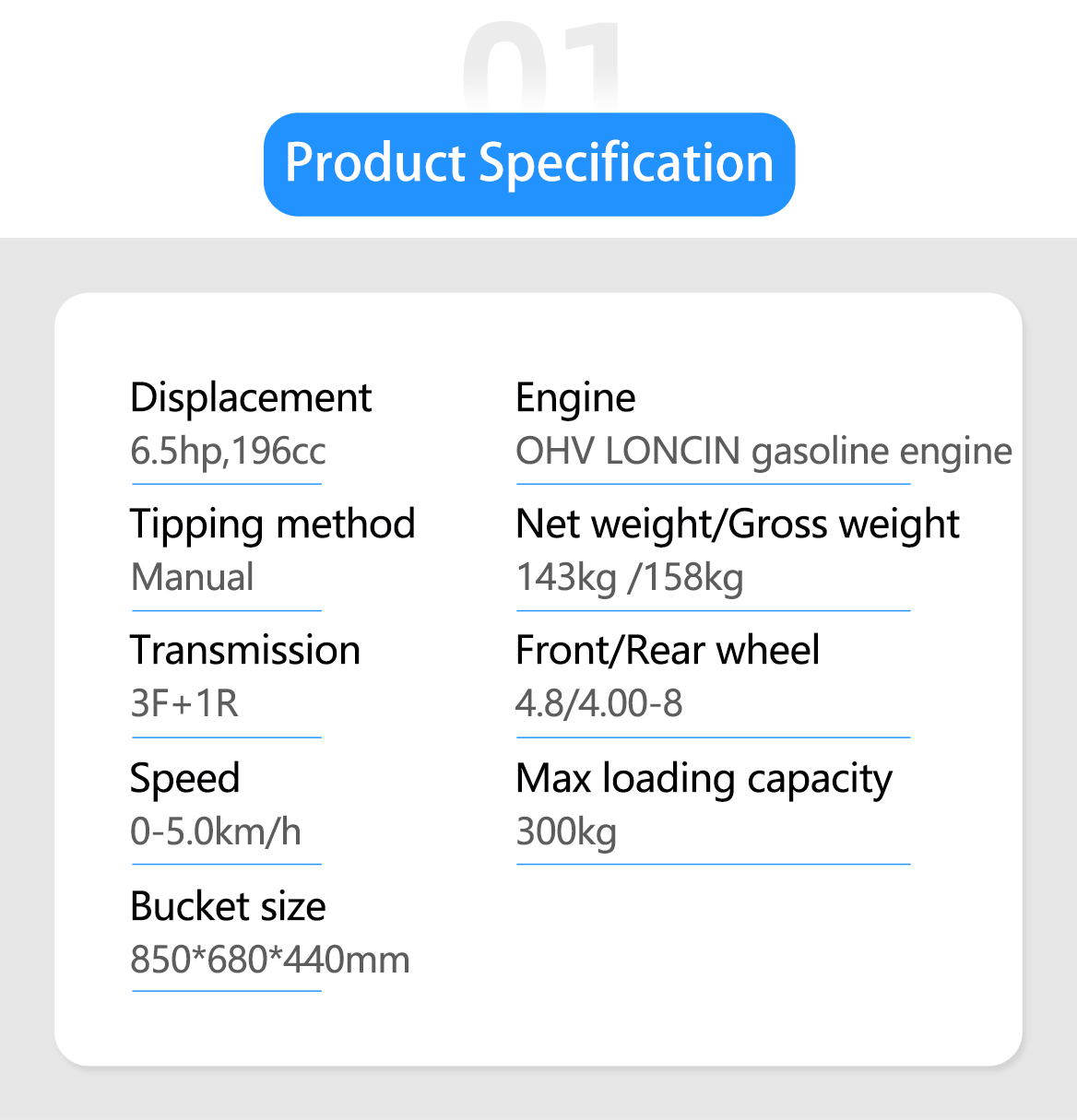
Task: Click the 6.5hp,196cc value text
Action: click(228, 451)
